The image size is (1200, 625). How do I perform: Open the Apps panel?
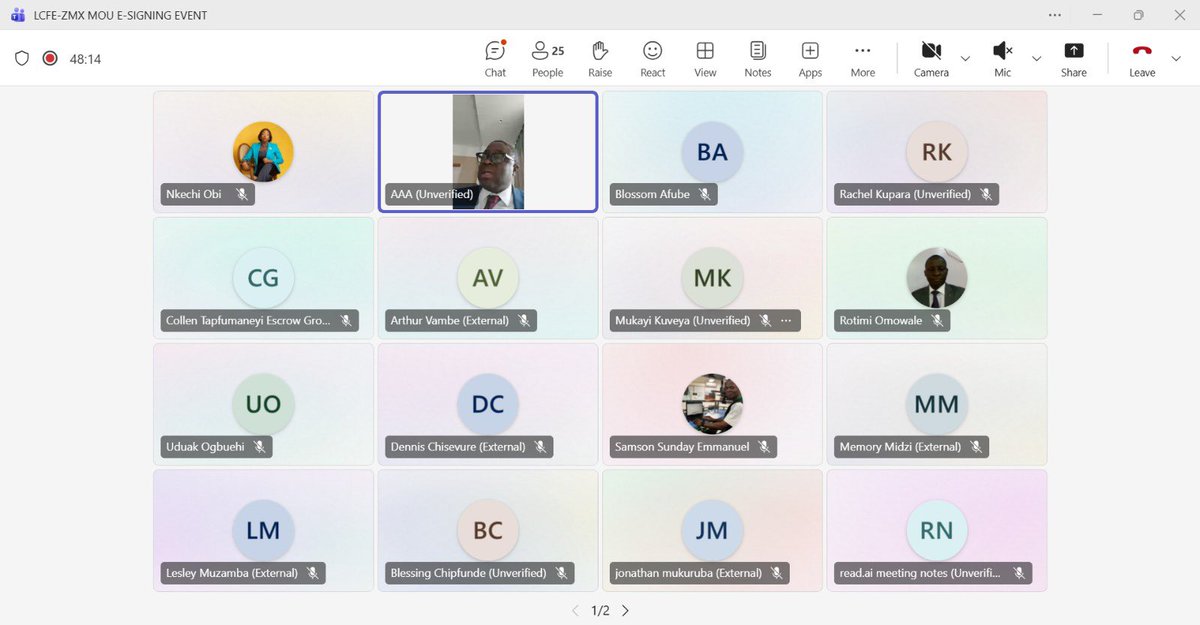[810, 59]
